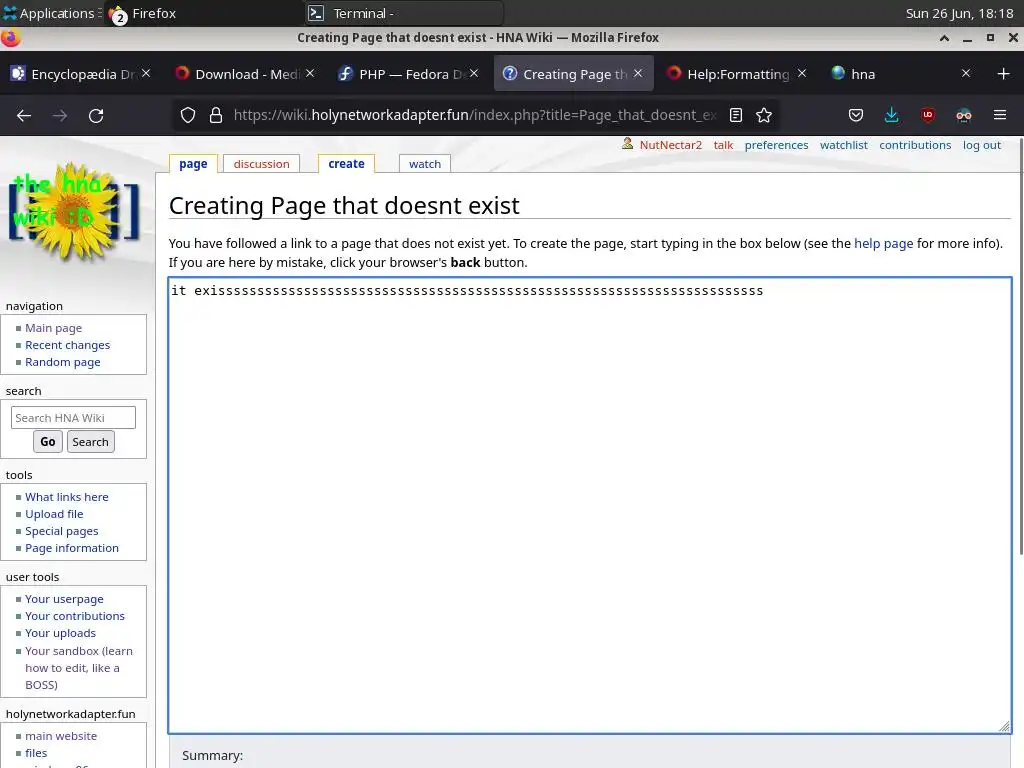1024x768 pixels.
Task: Open the tracking protection shield icon
Action: pyautogui.click(x=188, y=116)
